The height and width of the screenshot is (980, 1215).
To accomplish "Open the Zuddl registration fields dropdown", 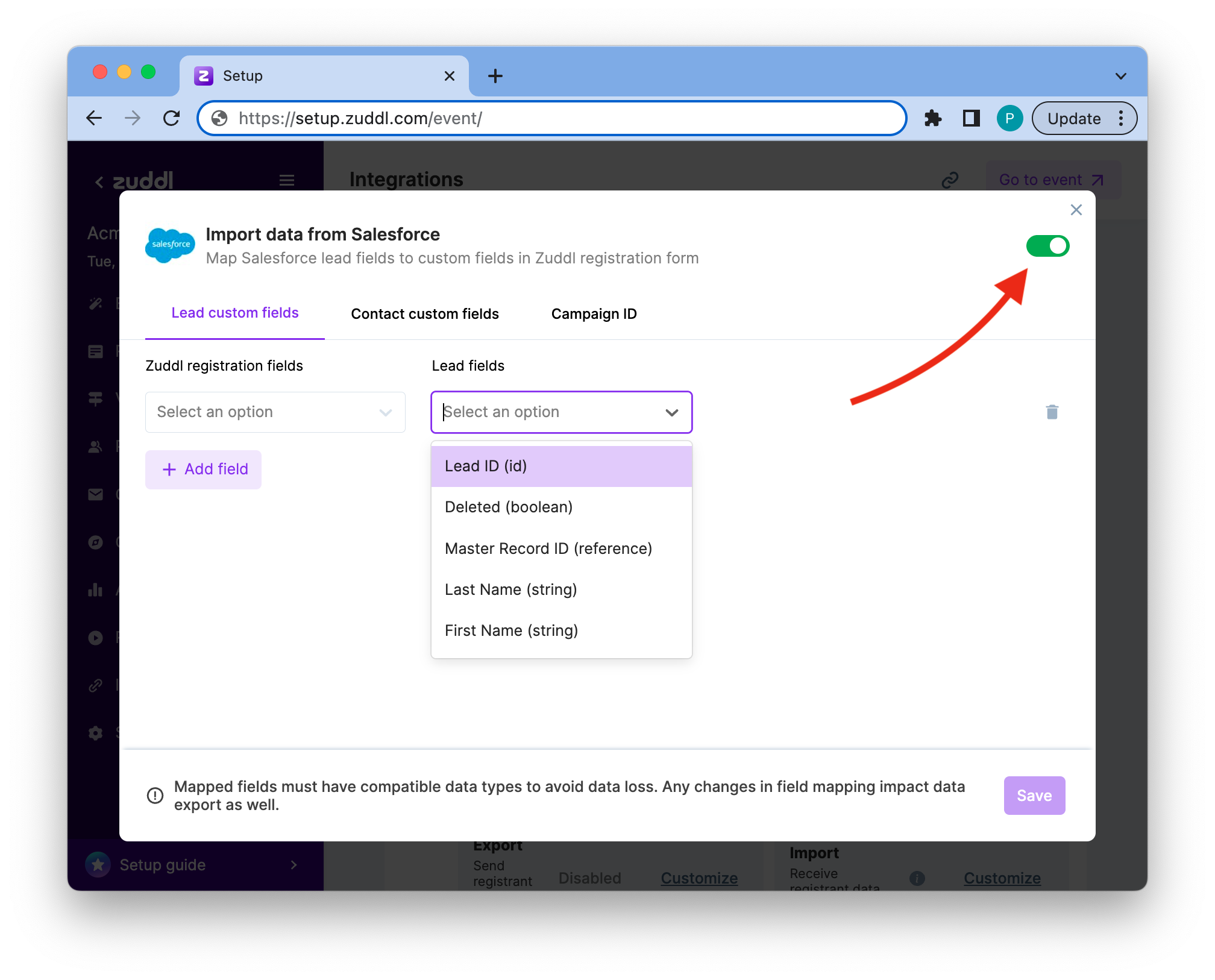I will pyautogui.click(x=275, y=412).
